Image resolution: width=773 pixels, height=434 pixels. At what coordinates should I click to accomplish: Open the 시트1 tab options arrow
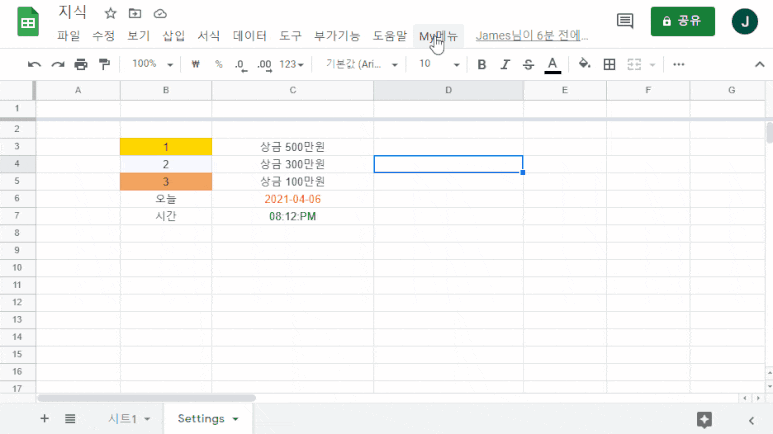click(x=147, y=419)
